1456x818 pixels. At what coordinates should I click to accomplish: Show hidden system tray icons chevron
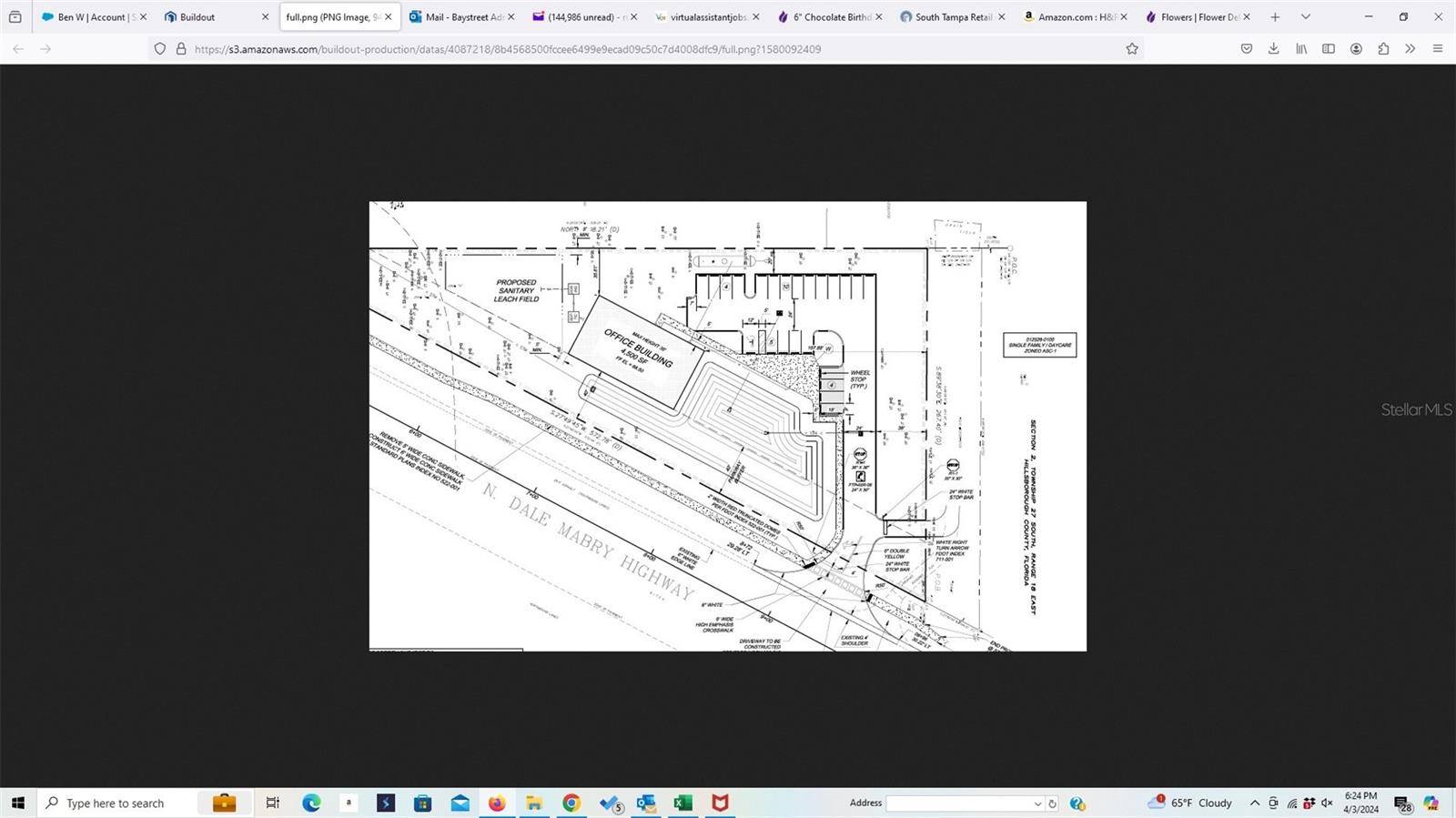click(x=1255, y=803)
